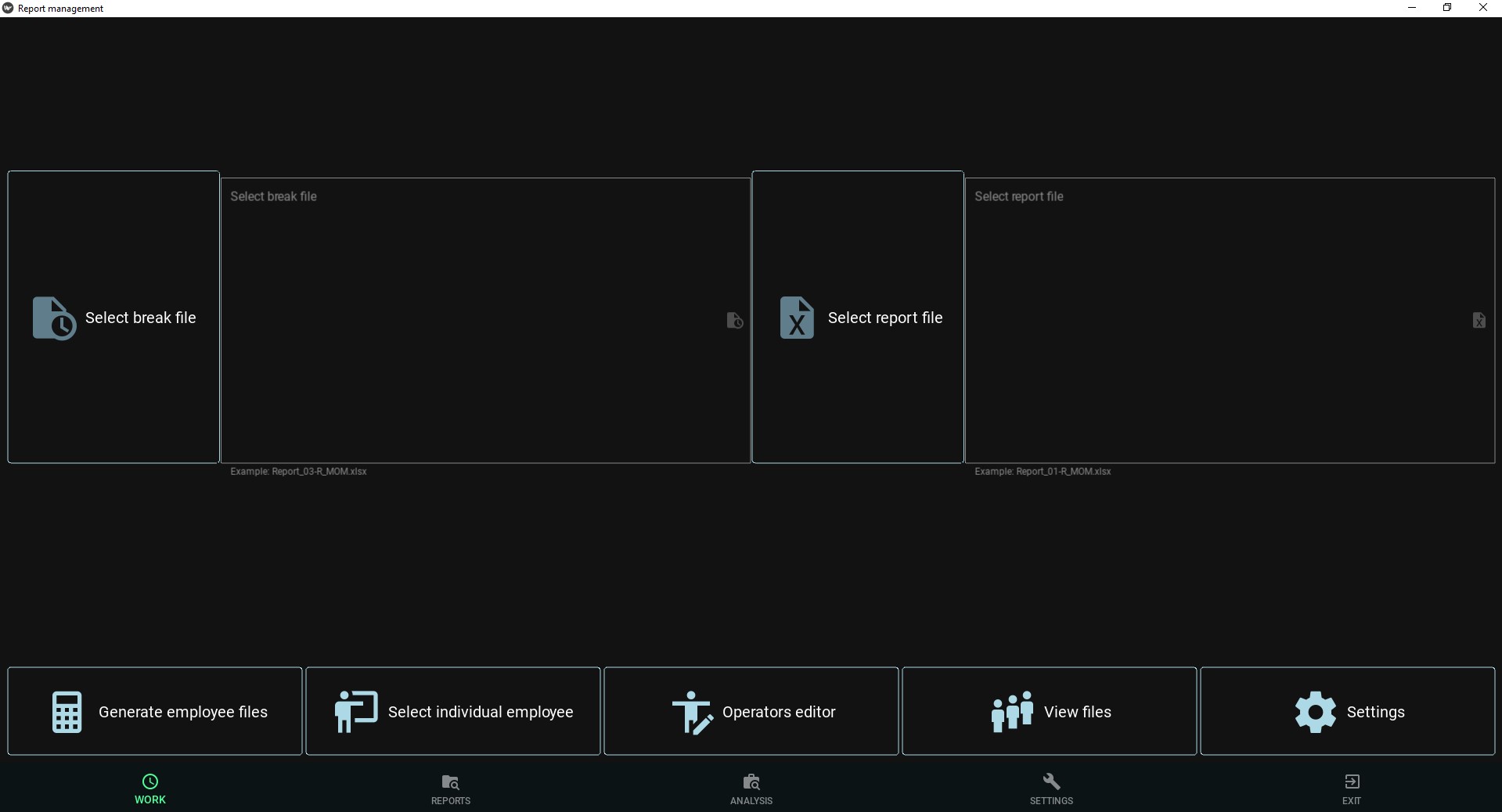Click the EXIT tab

click(x=1352, y=789)
